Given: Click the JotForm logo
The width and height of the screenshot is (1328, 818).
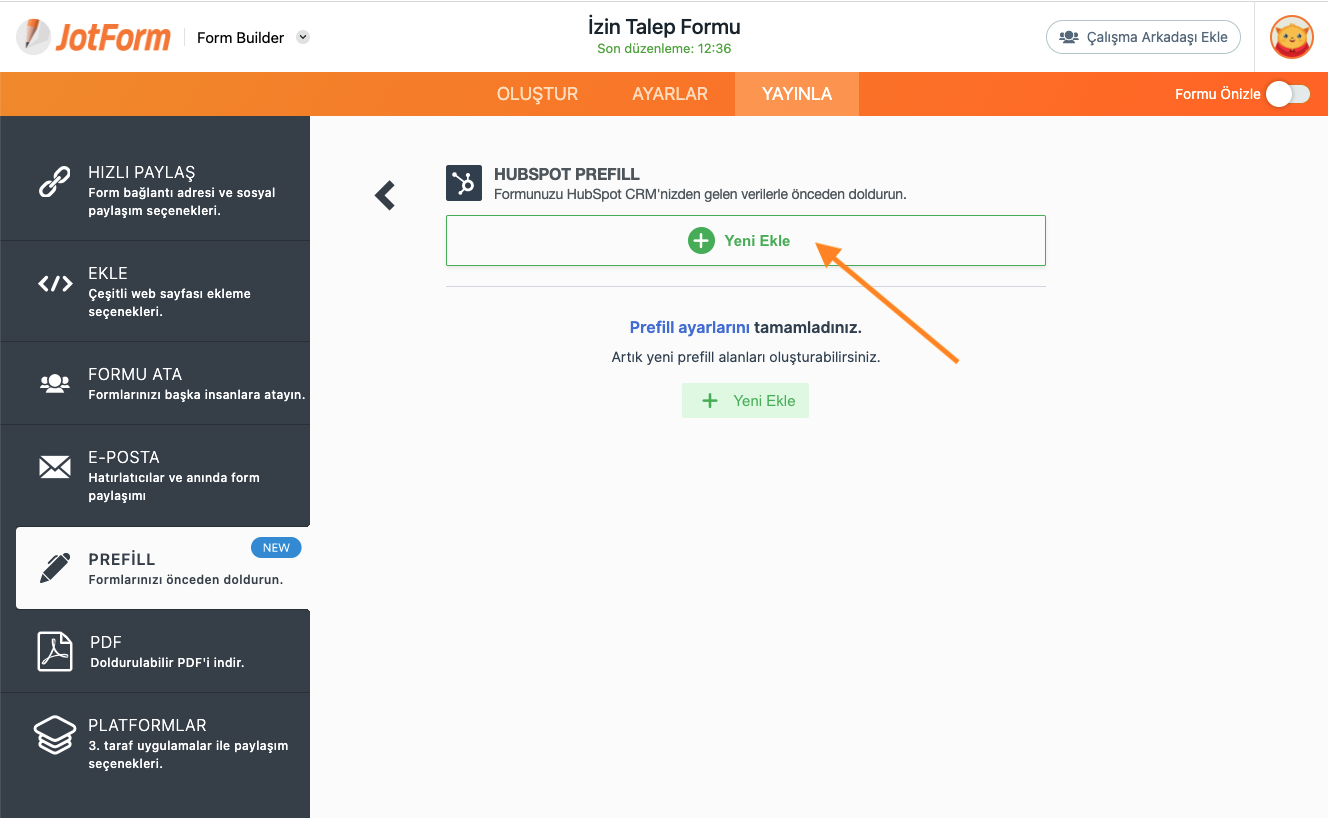Looking at the screenshot, I should tap(92, 37).
